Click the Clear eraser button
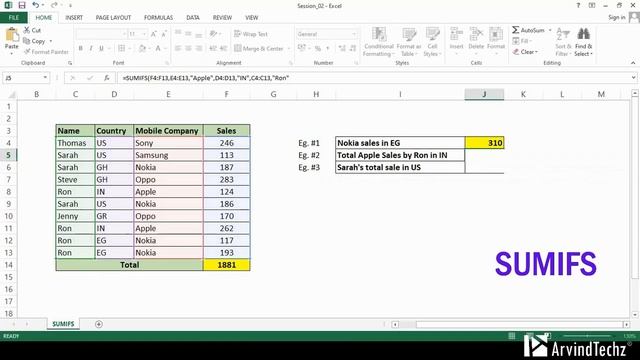The image size is (640, 360). (x=524, y=52)
